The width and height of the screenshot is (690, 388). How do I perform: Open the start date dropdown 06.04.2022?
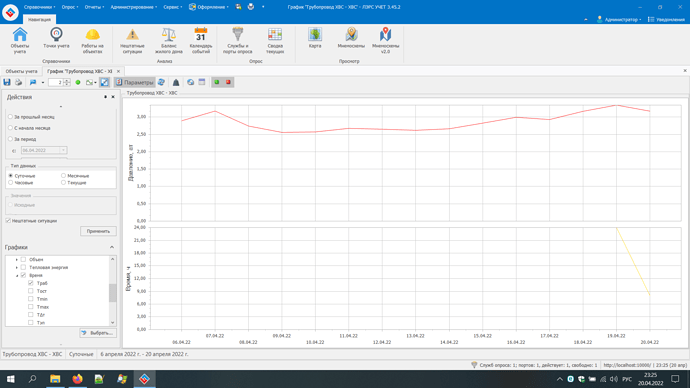coord(63,150)
